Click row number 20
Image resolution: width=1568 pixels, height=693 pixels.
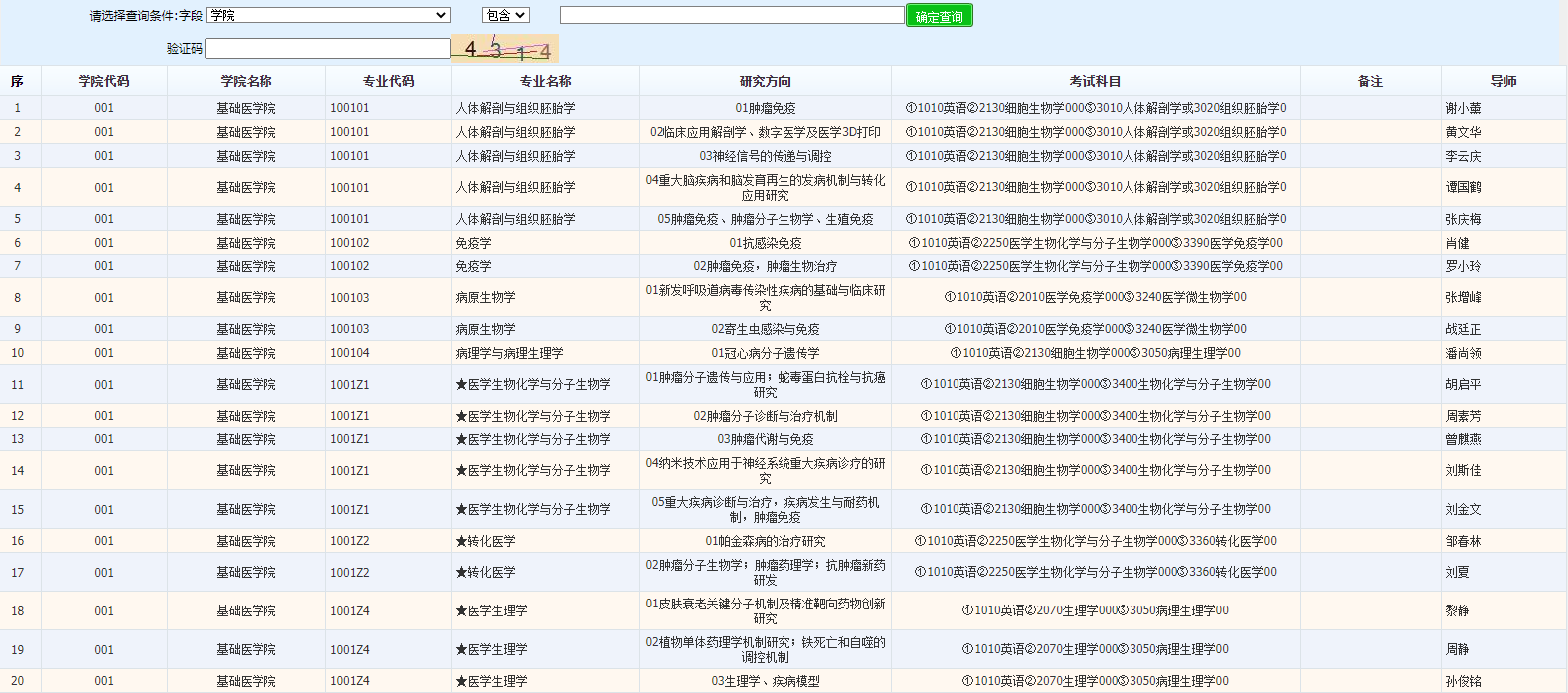coord(17,681)
